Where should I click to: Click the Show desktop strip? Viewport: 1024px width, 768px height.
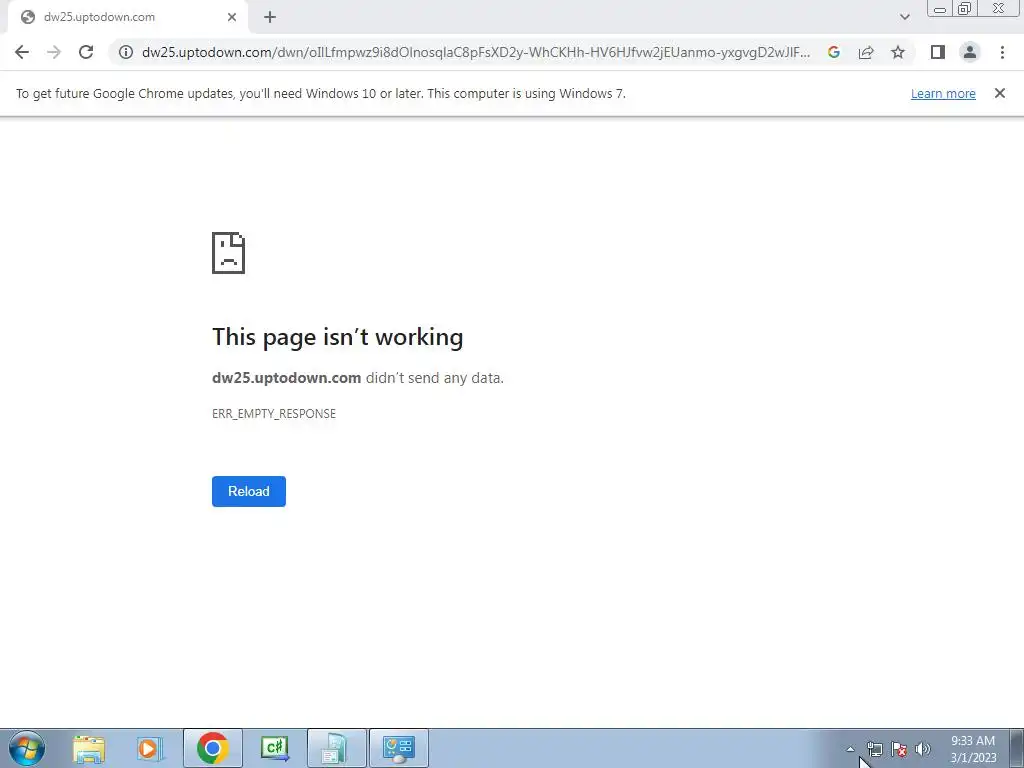pos(1016,748)
